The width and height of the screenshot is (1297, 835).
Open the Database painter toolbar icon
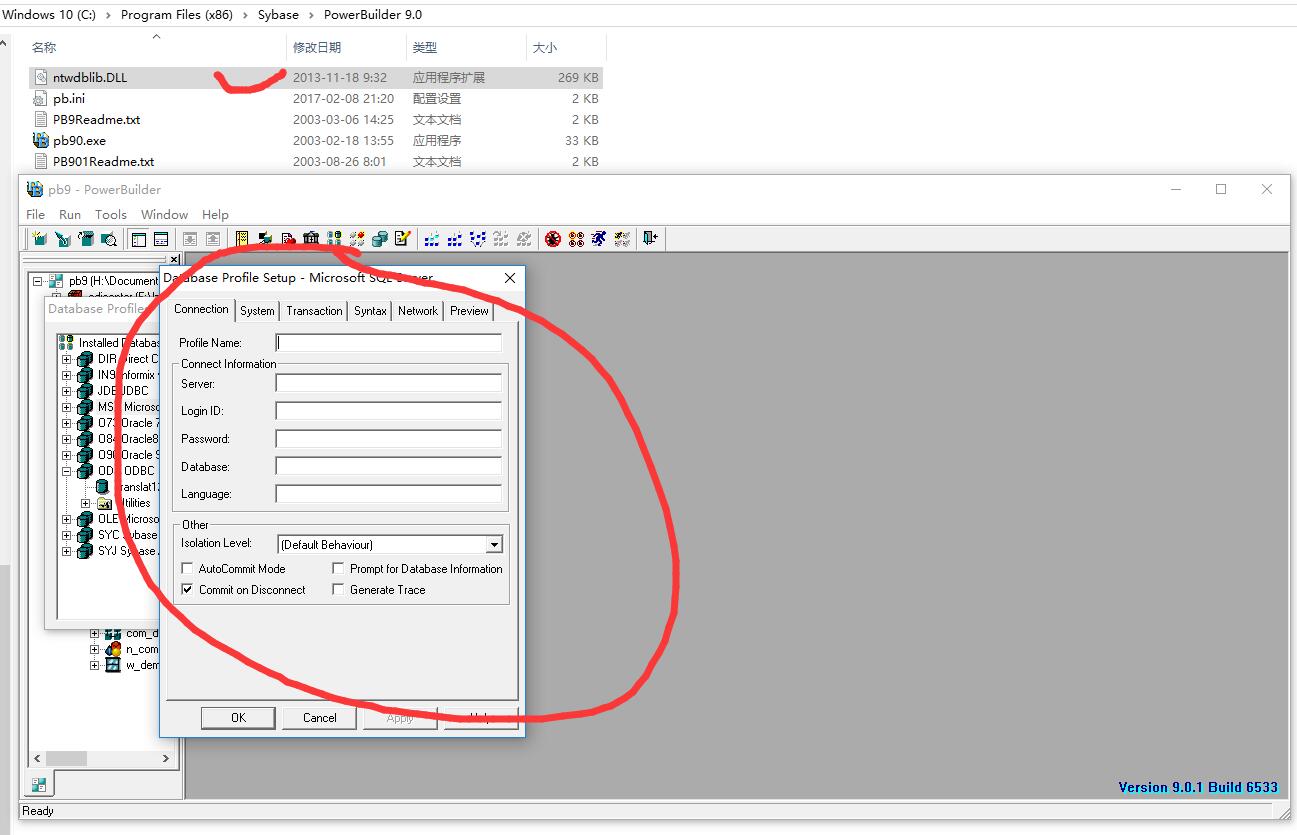coord(380,239)
